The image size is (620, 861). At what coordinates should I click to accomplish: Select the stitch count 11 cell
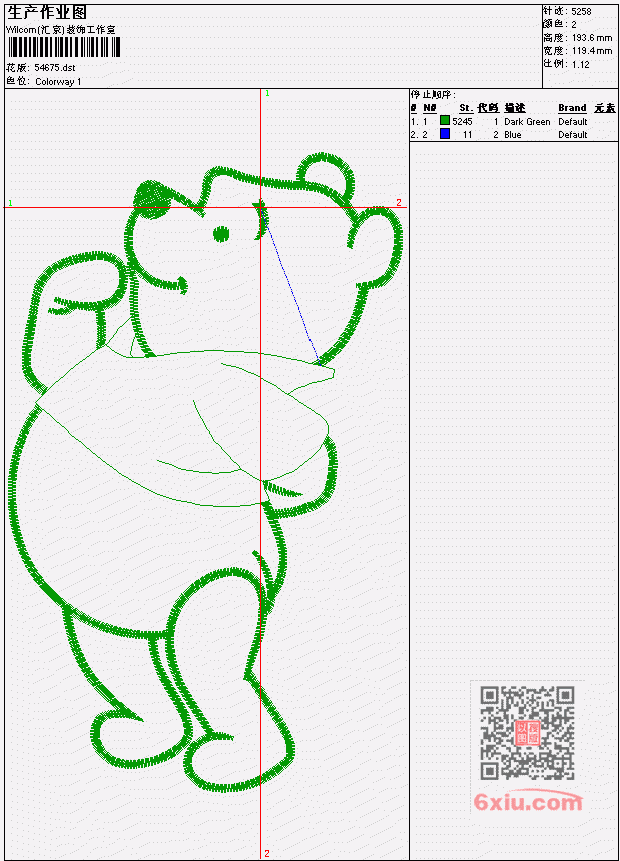coord(467,135)
